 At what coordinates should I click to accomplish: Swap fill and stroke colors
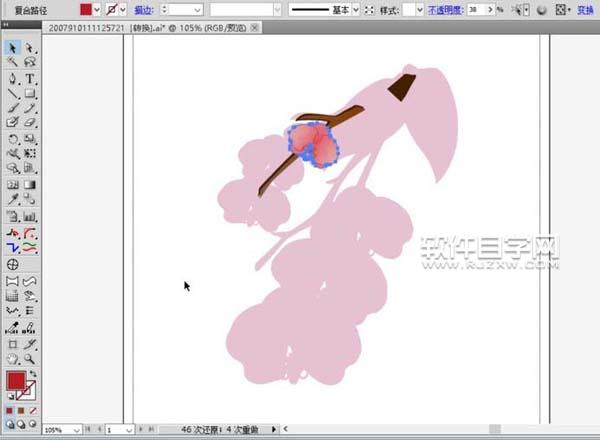[x=34, y=373]
